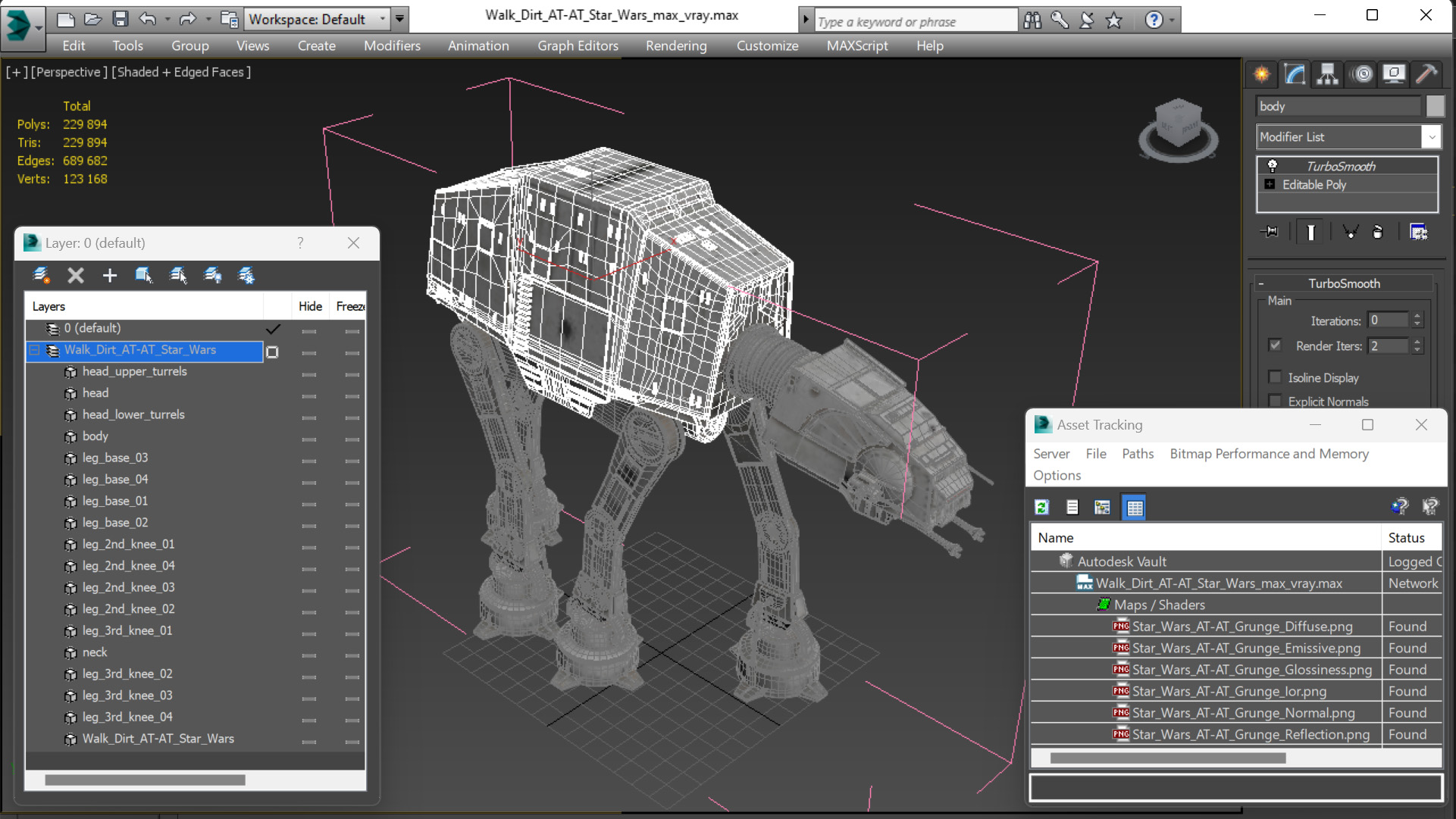Collapse Walk_Dirt_AT-AT_Star_Wars layer tree
The height and width of the screenshot is (819, 1456).
pos(35,350)
